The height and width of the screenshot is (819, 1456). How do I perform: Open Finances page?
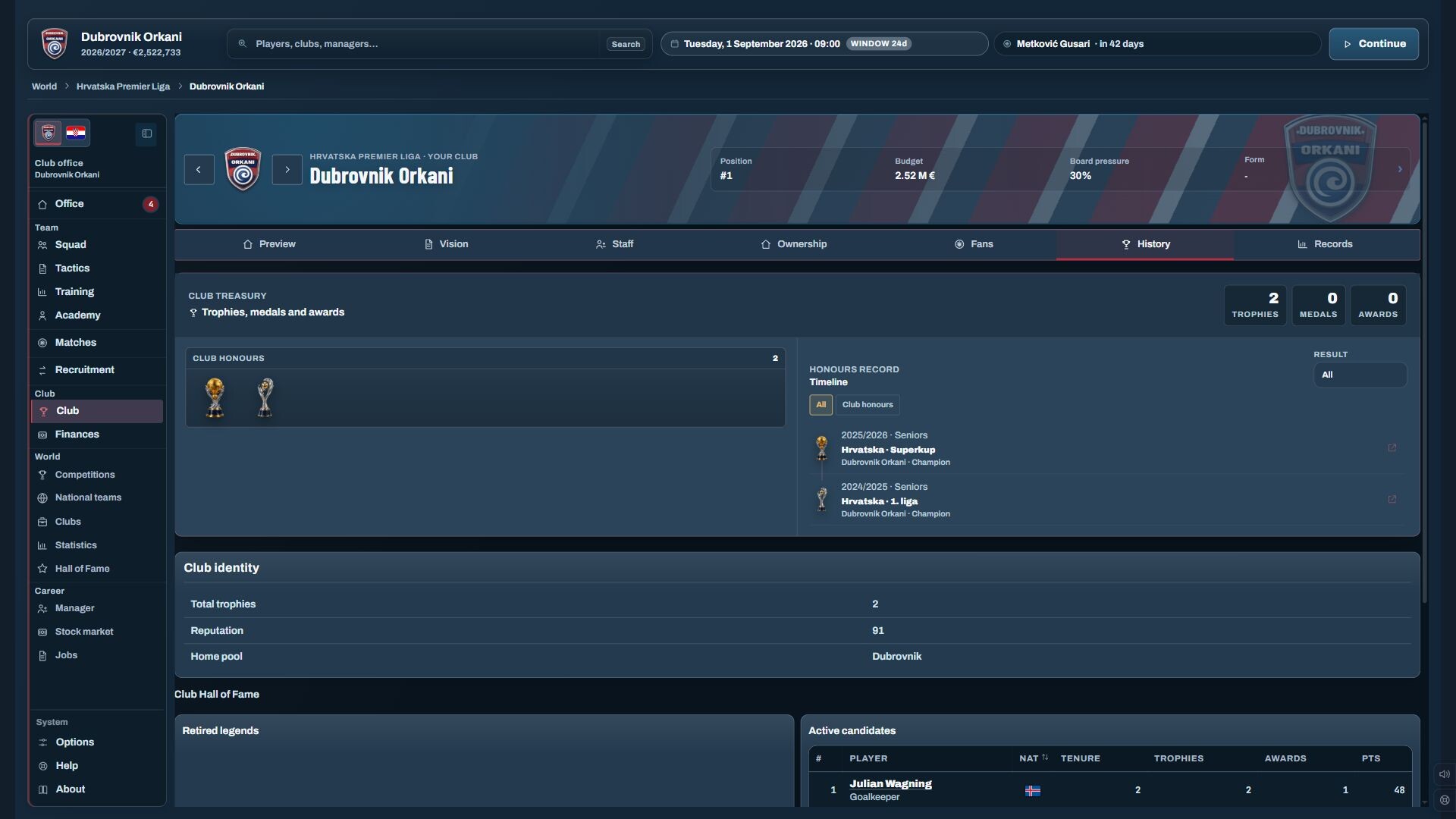(x=97, y=435)
